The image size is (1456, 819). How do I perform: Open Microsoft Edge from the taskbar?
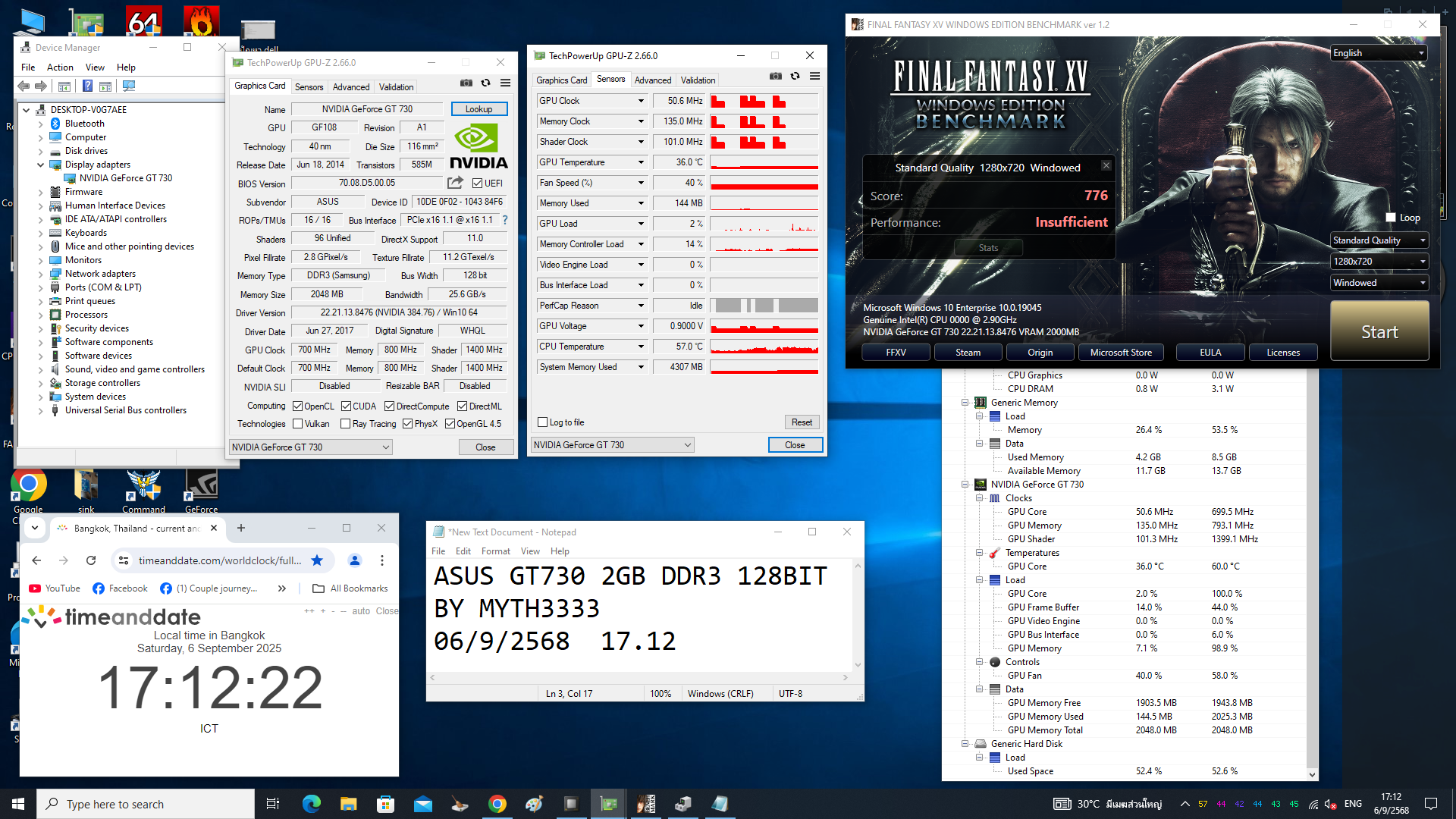[x=311, y=804]
